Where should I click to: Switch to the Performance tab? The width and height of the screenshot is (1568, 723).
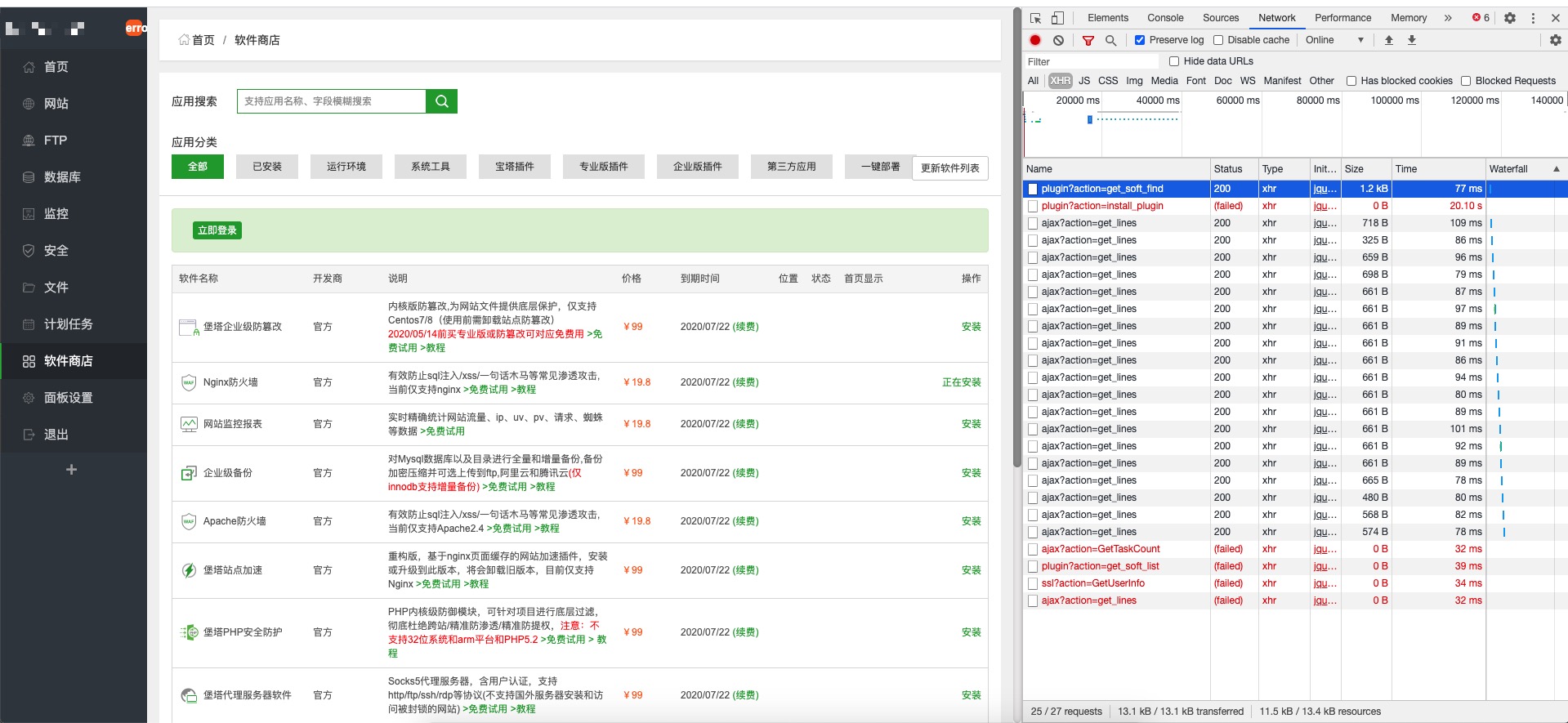coord(1342,18)
